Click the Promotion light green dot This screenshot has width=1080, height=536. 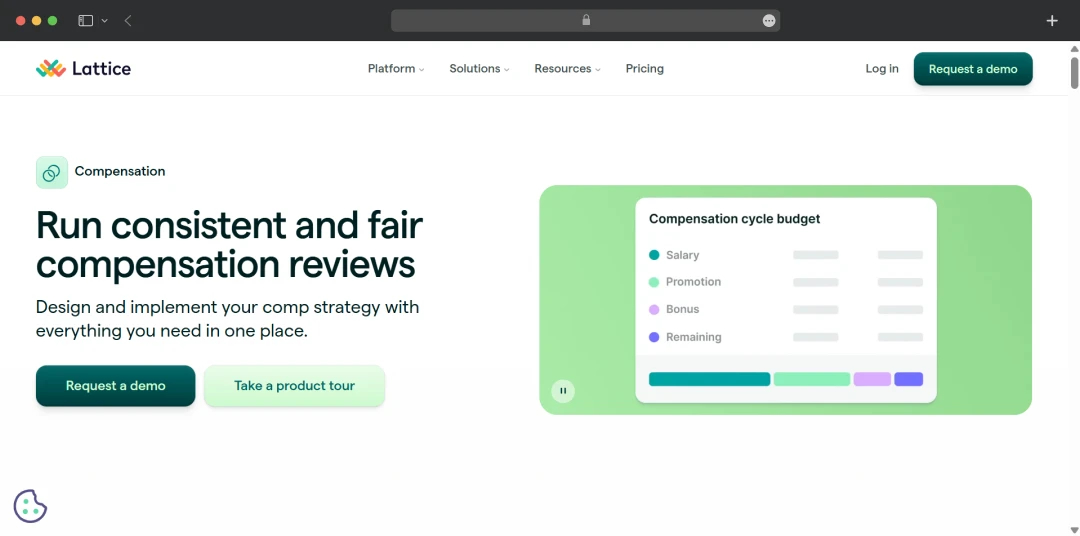(x=654, y=282)
